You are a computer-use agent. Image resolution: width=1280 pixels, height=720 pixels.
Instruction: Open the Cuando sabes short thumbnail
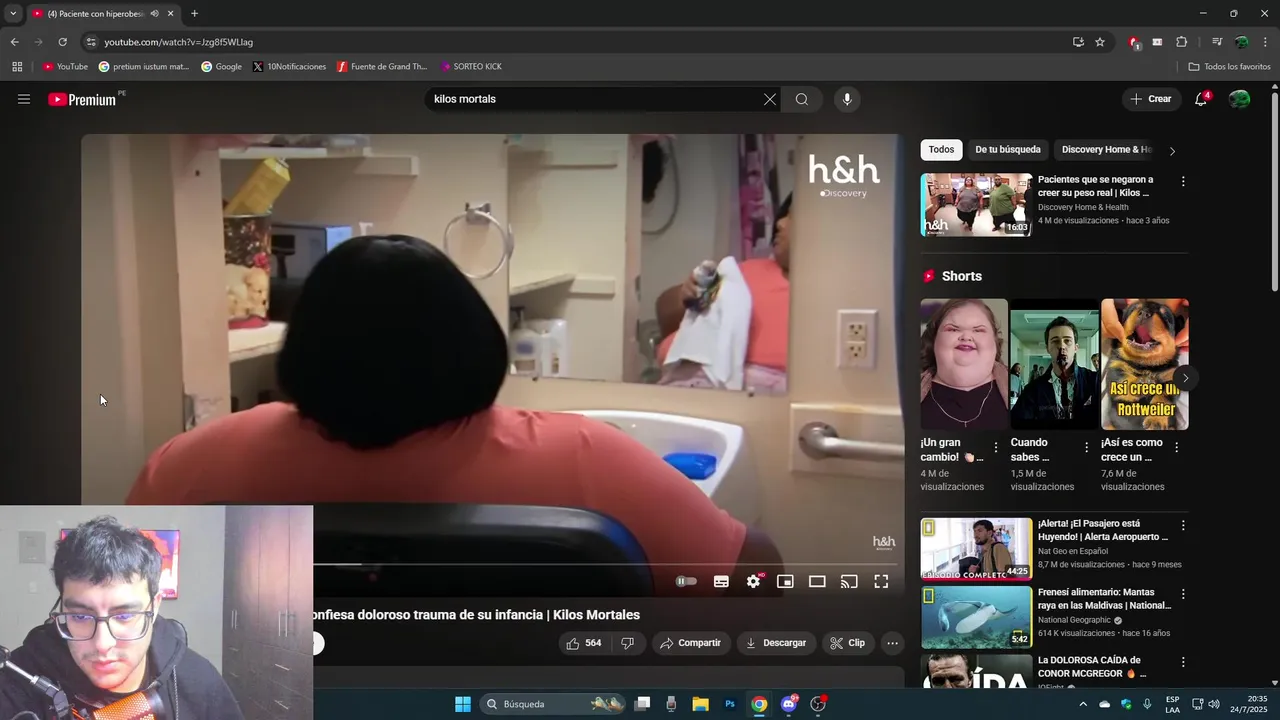coord(1054,364)
